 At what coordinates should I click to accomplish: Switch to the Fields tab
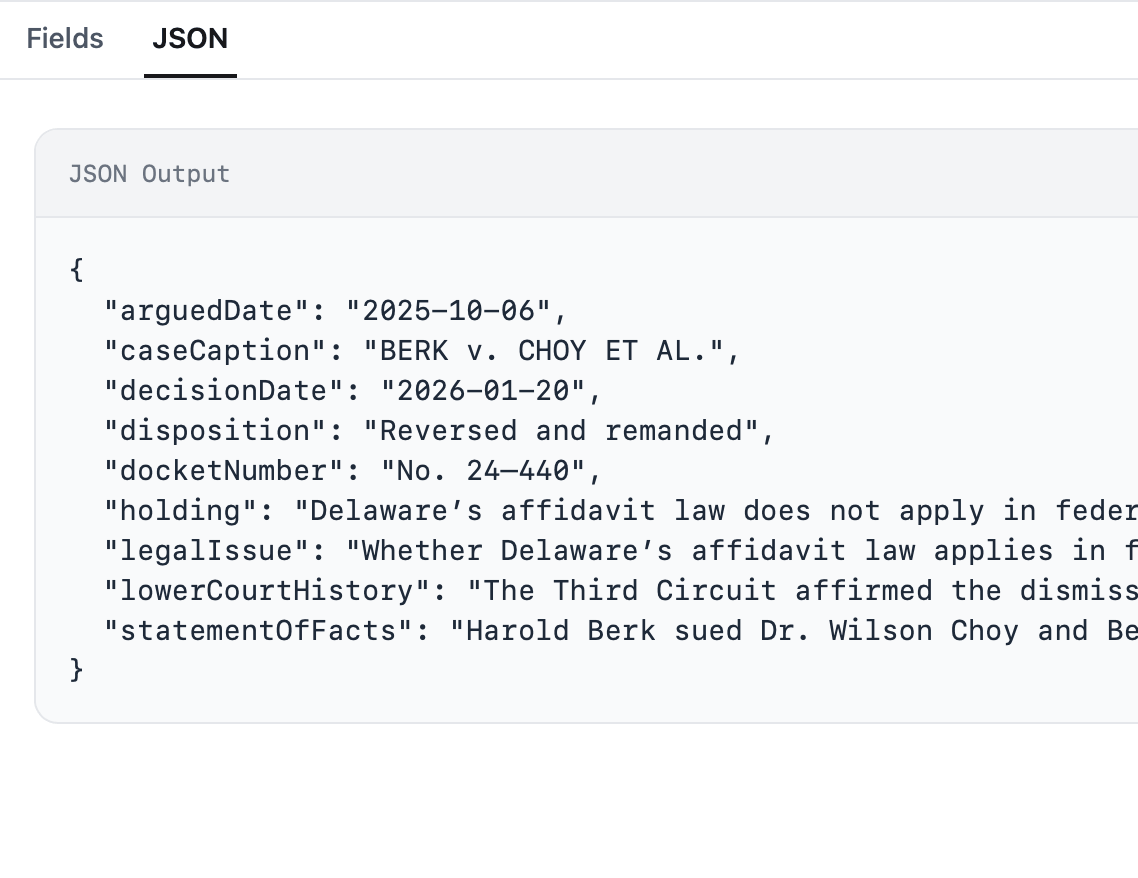(65, 38)
